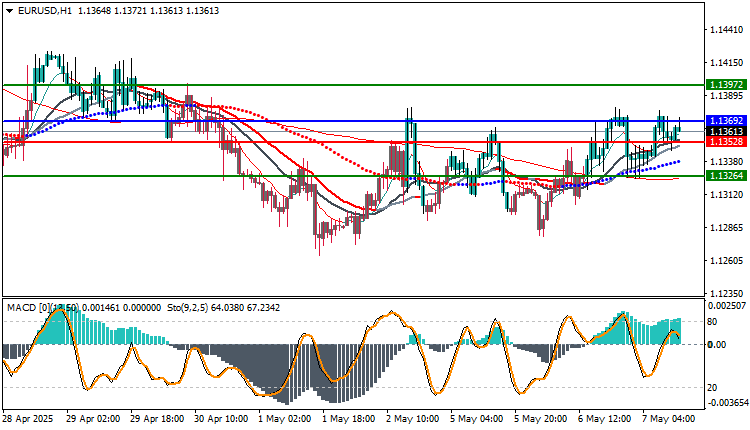Click the 2 May 10:00 time label
Viewport: 750px width, 430px height.
413,419
